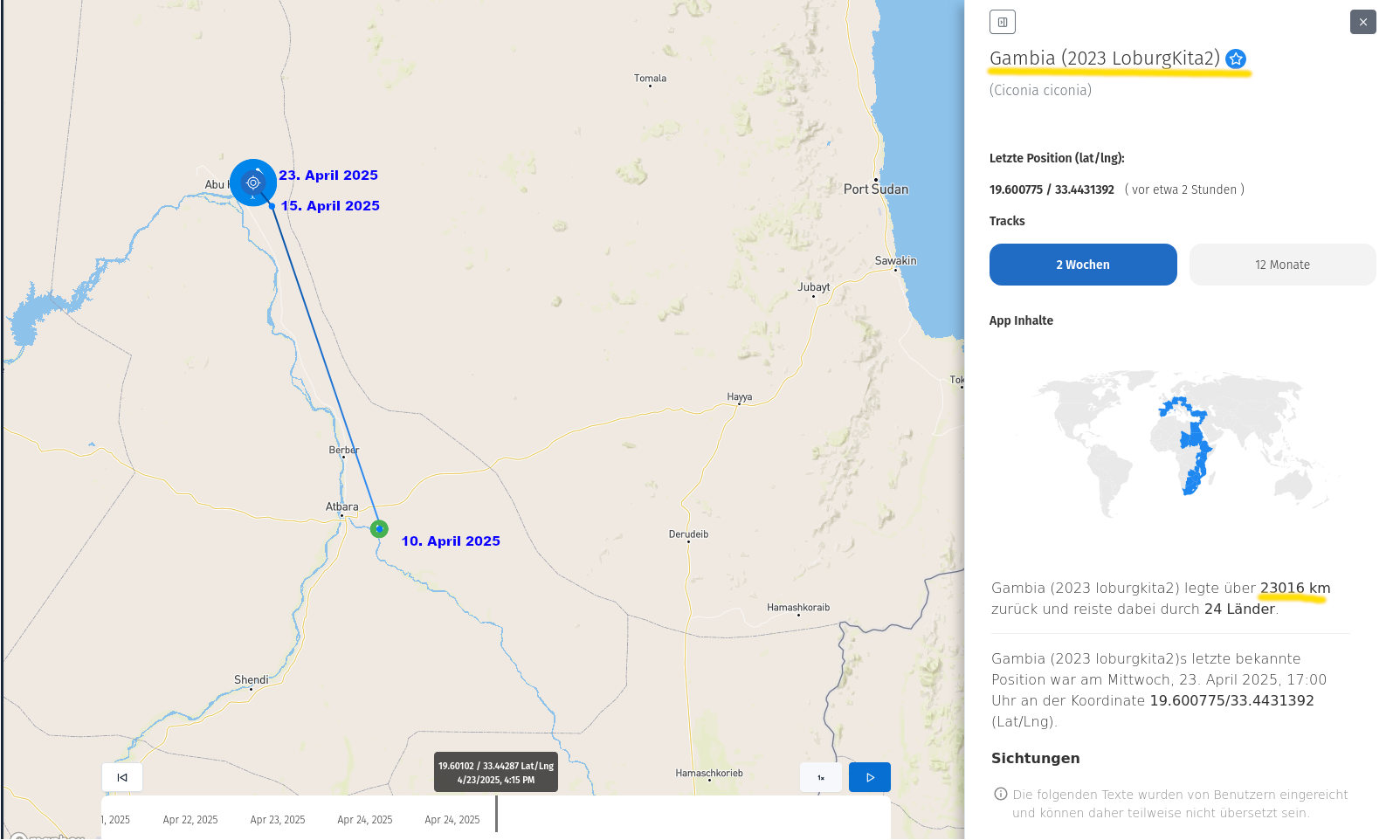Image resolution: width=1400 pixels, height=840 pixels.
Task: Select Apr 22, 2025 on the timeline
Action: tap(190, 820)
